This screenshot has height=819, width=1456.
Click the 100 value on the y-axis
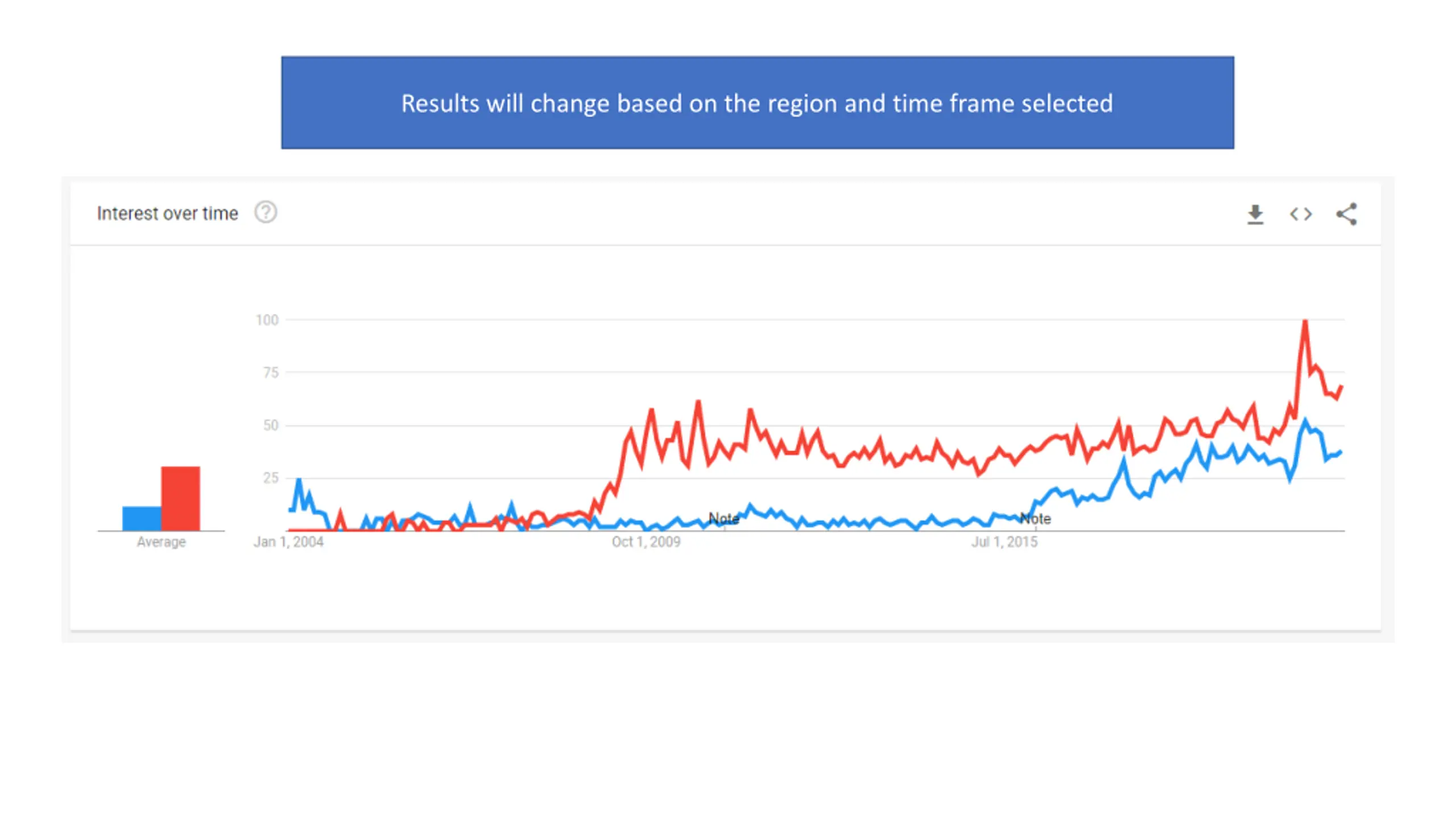click(x=267, y=320)
